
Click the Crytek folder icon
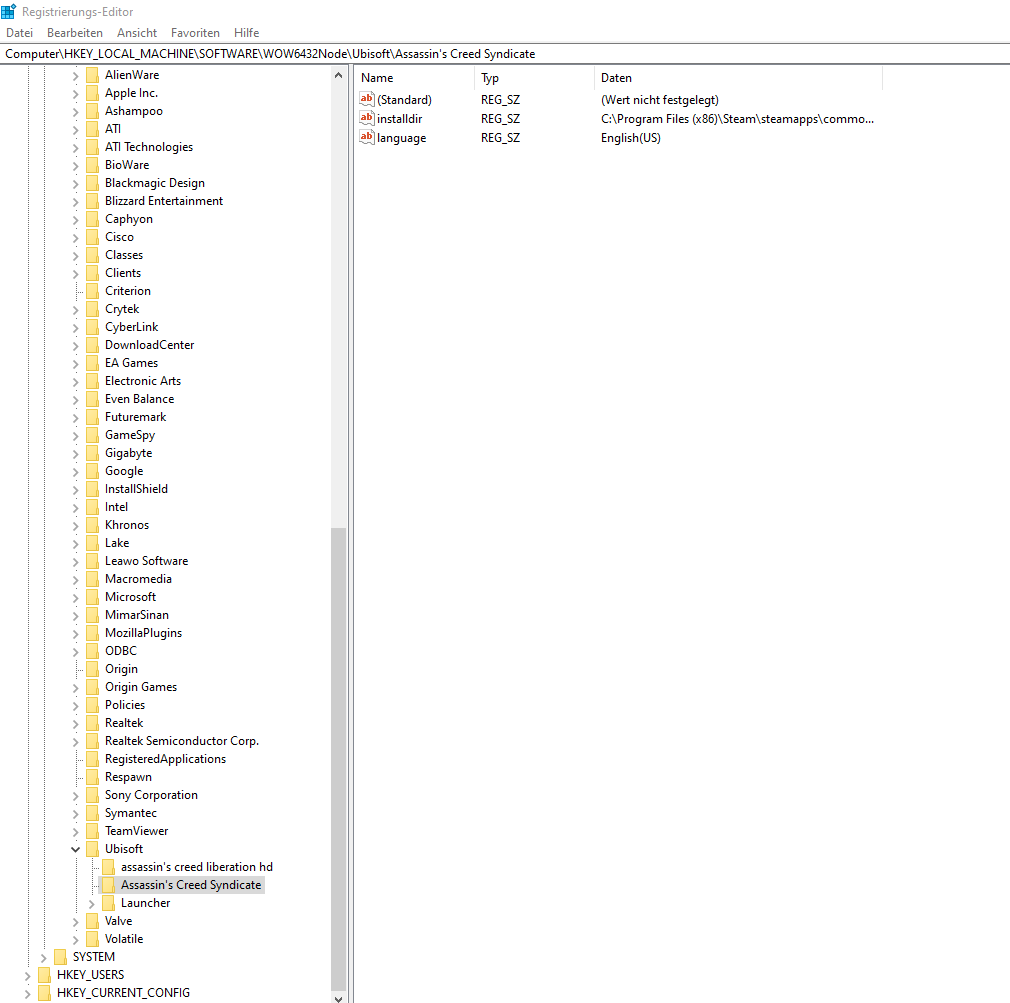point(93,309)
